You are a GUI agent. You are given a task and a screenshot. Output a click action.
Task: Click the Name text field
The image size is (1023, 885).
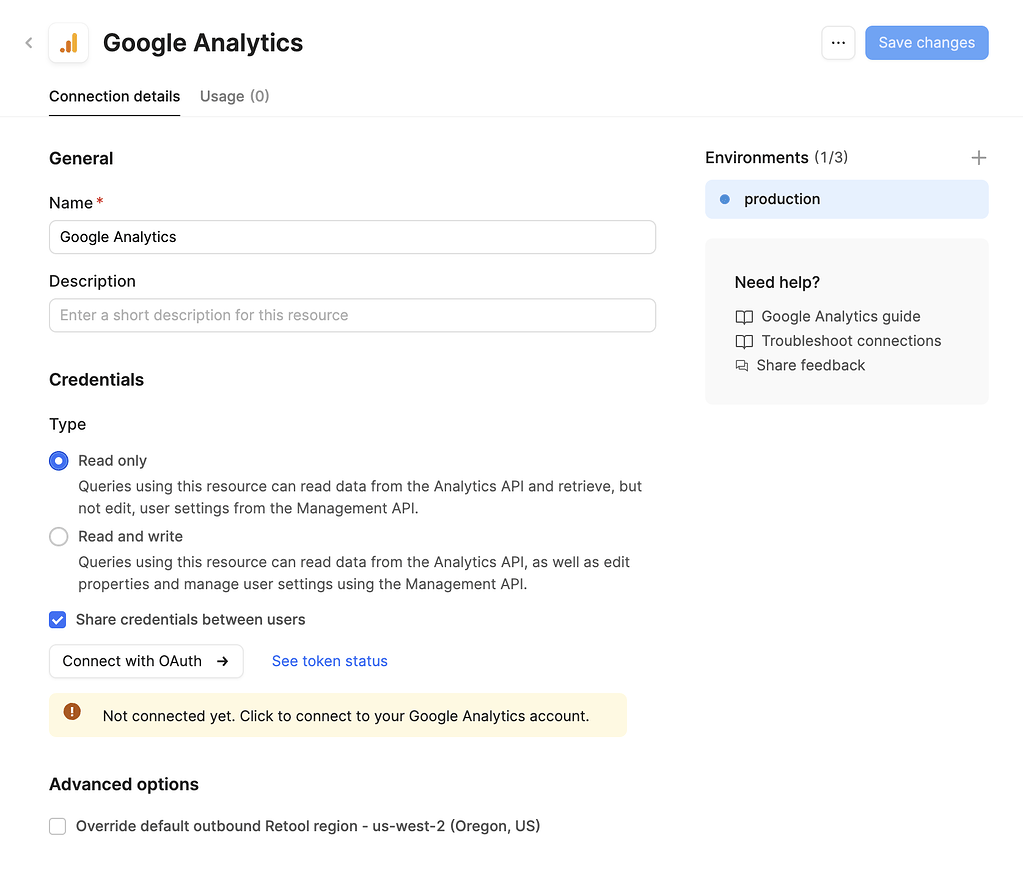point(352,237)
